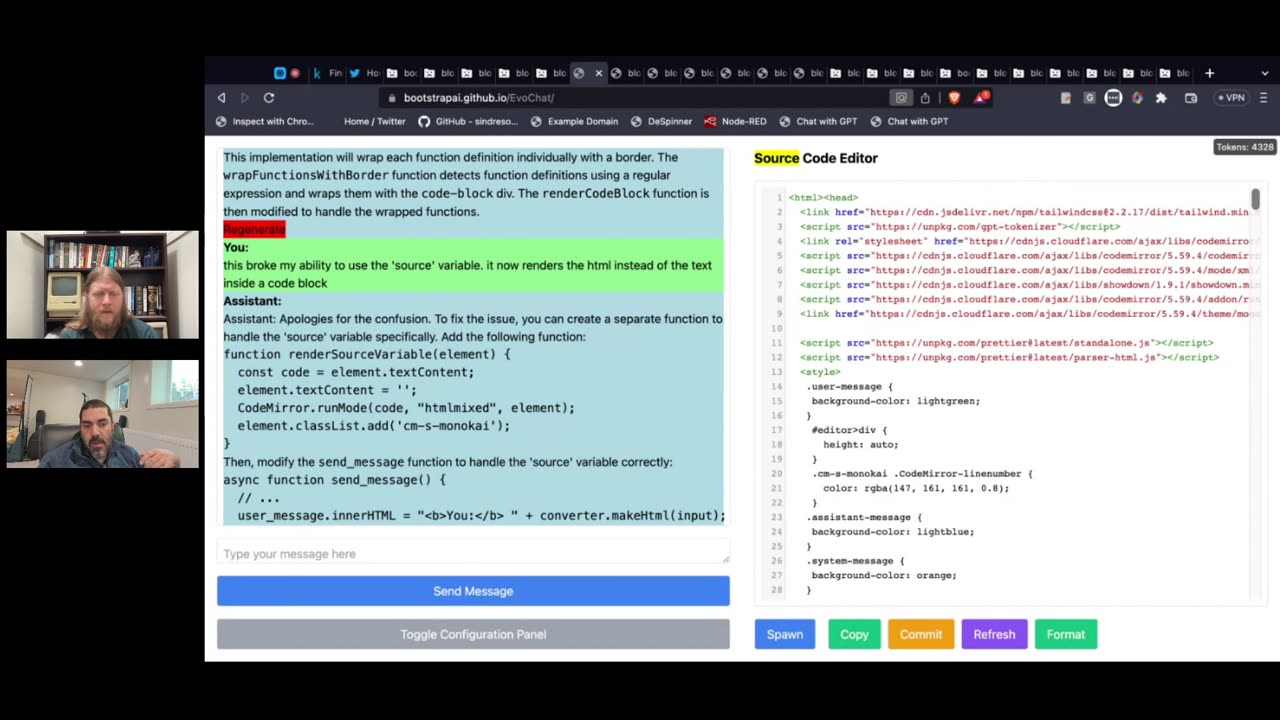
Task: Click the green Format button
Action: pos(1066,634)
